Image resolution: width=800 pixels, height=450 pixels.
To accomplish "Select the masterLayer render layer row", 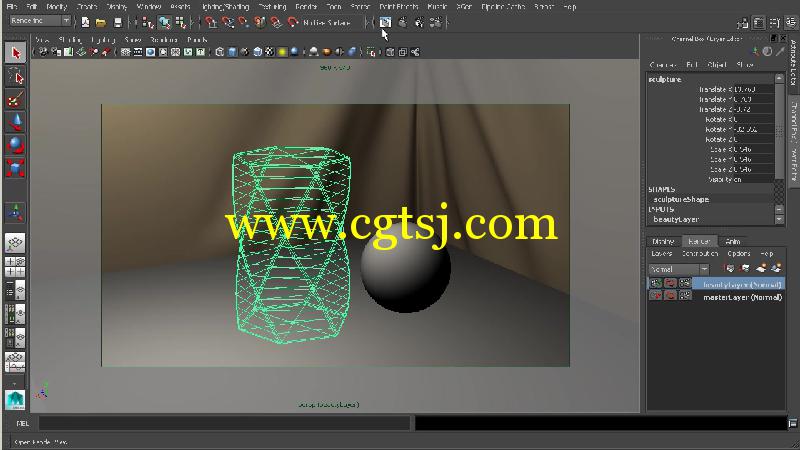I will [716, 296].
